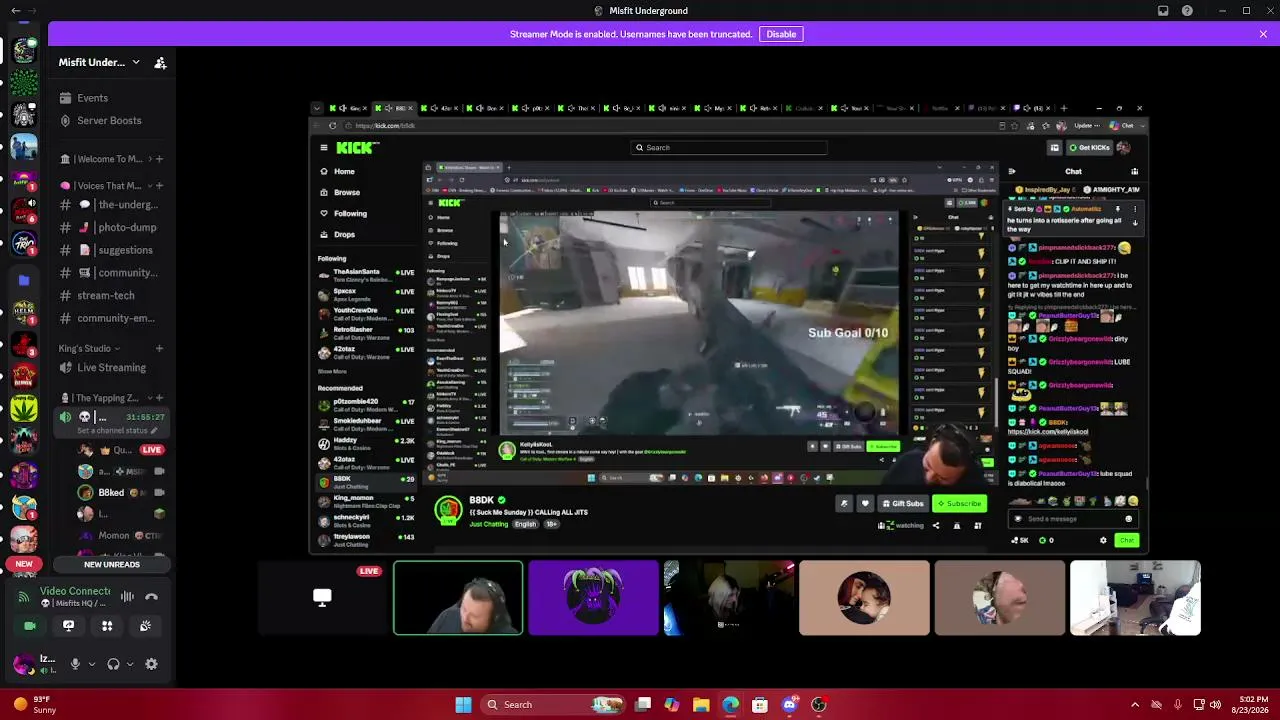Open the invite members icon beside server name
Screen dimensions: 1280x720
[x=160, y=63]
